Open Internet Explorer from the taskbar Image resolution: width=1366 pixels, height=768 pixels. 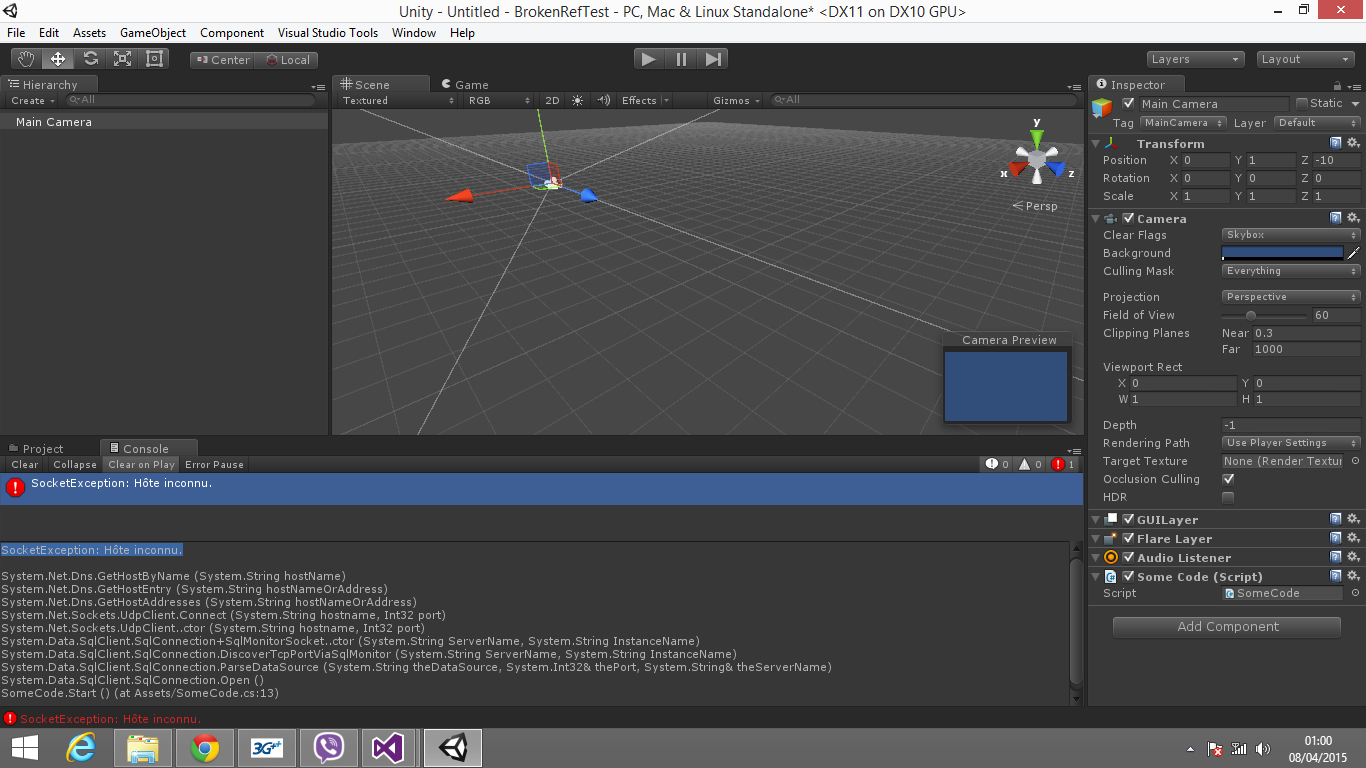point(81,748)
